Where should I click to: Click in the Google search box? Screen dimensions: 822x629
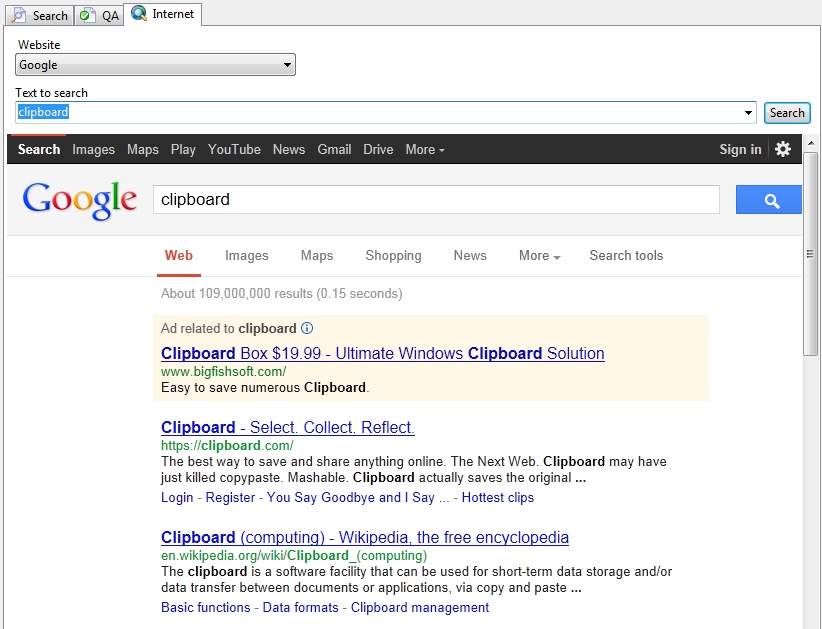tap(436, 199)
